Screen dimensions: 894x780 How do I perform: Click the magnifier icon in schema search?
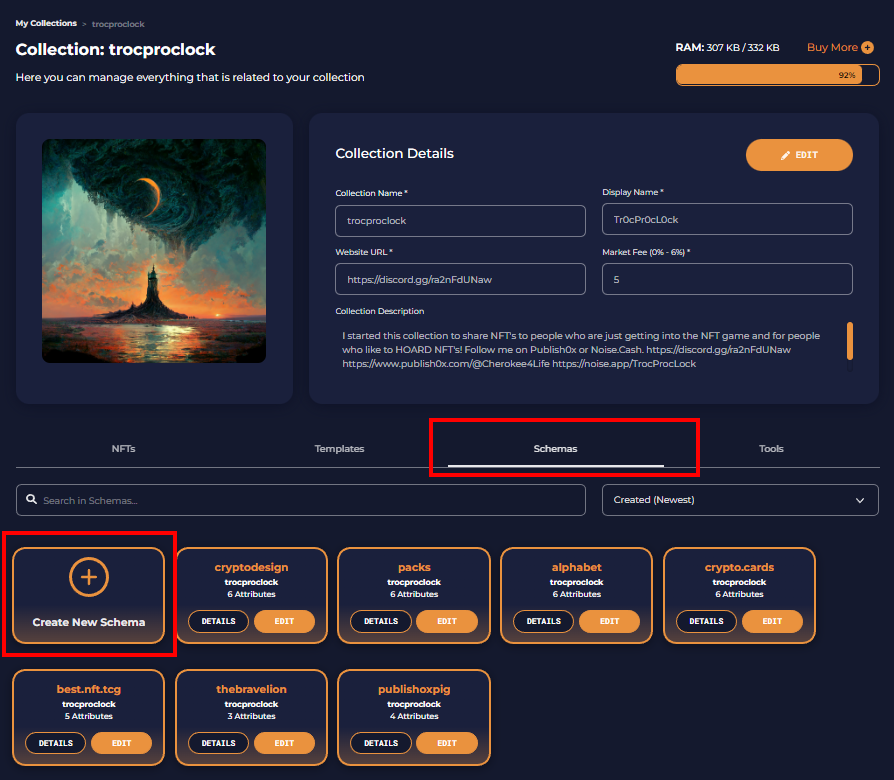click(31, 499)
